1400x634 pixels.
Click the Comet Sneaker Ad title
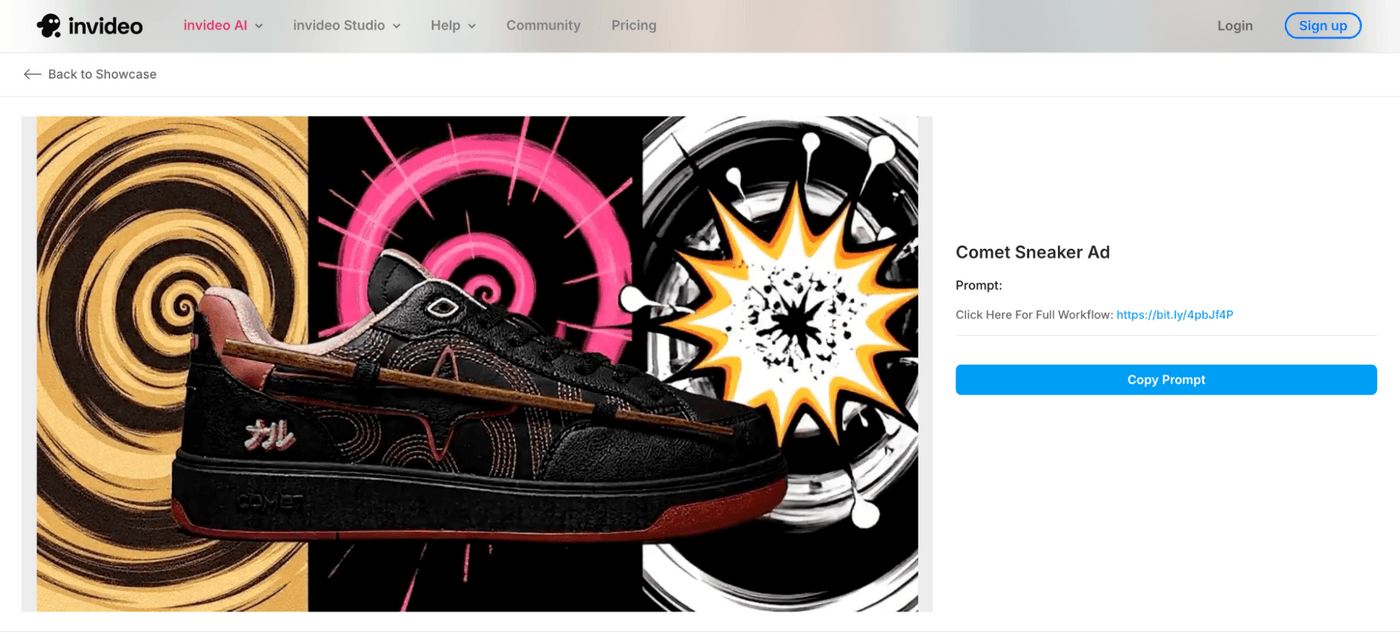pos(1032,252)
